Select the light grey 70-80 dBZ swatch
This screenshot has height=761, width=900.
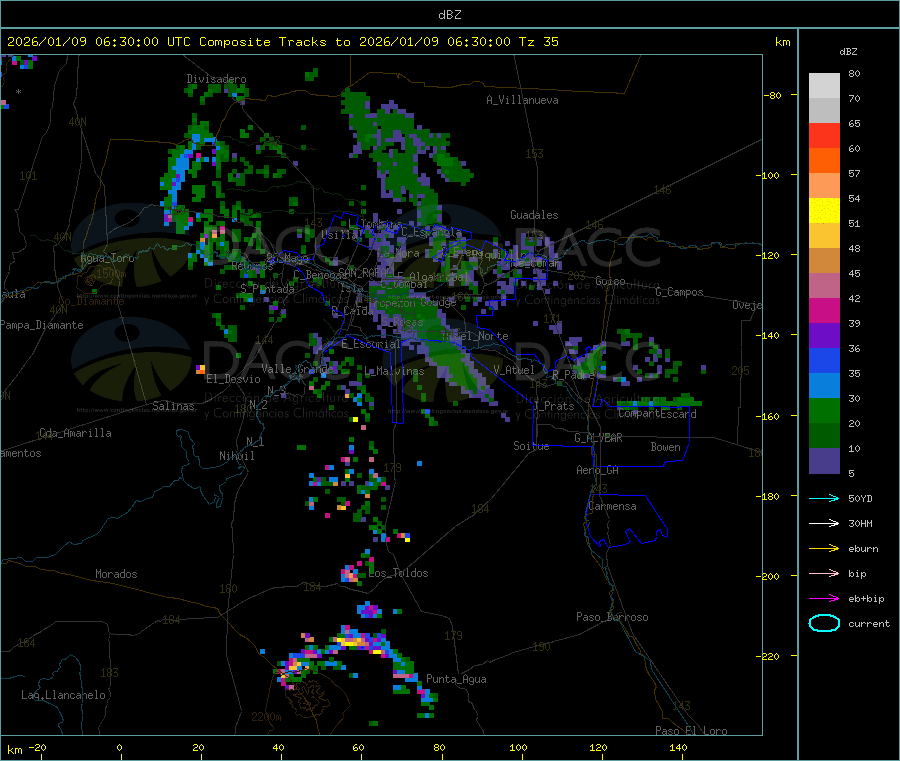[824, 86]
